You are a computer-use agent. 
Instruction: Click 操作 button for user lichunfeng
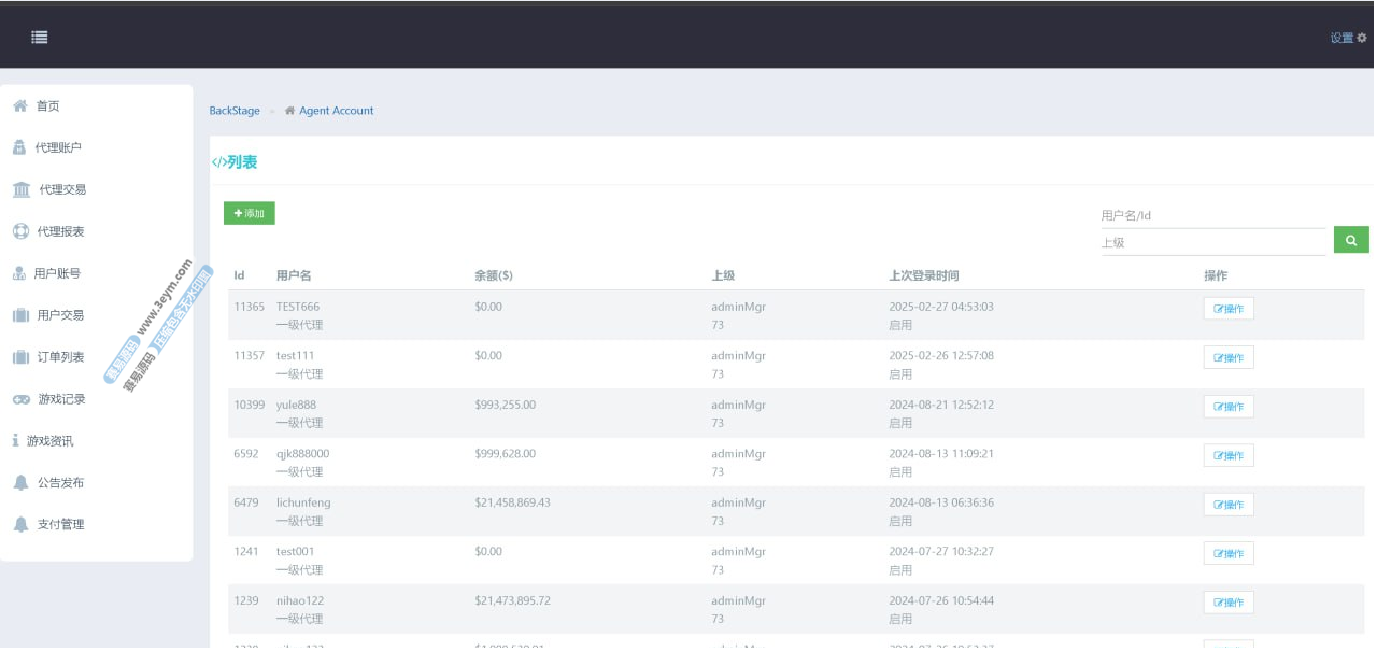1228,504
